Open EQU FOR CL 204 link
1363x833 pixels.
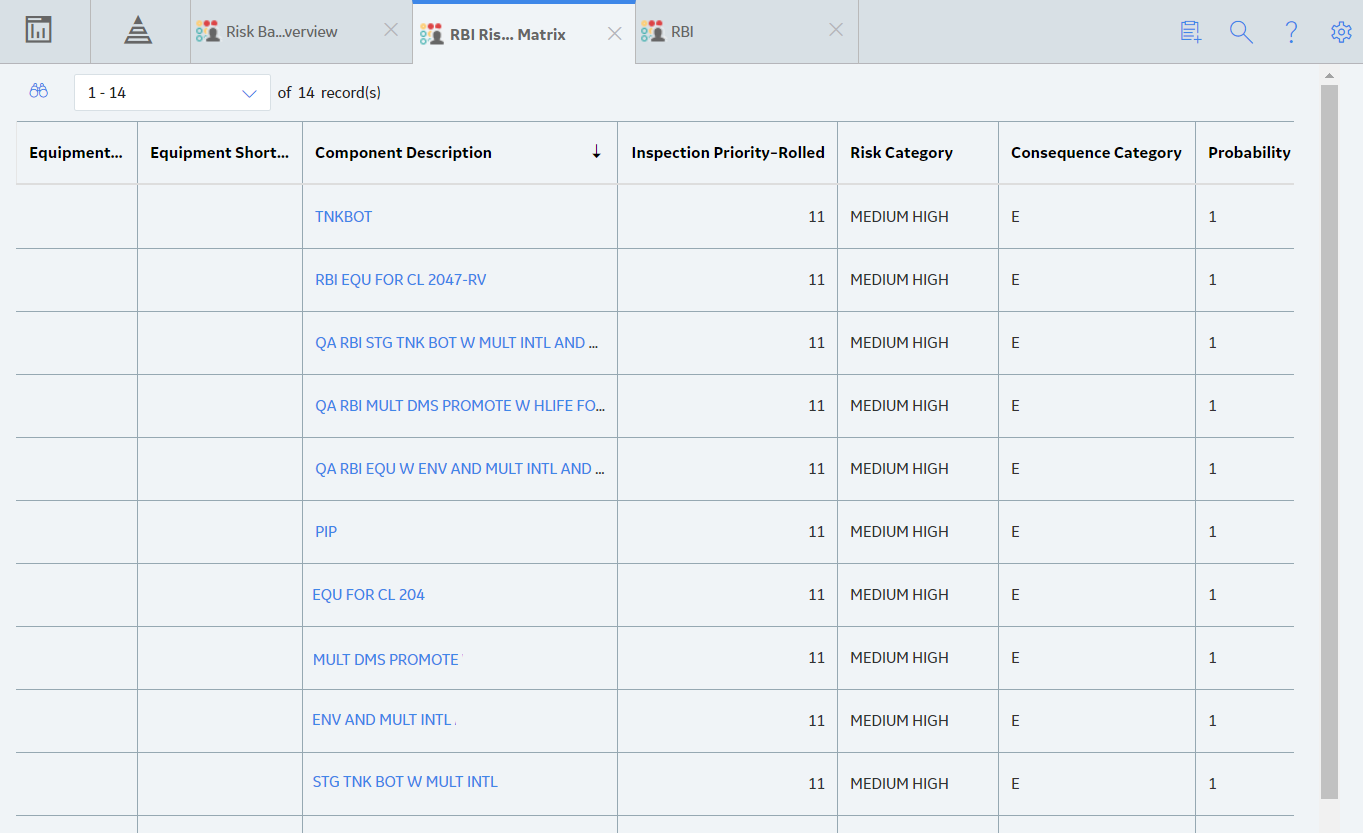[x=368, y=594]
